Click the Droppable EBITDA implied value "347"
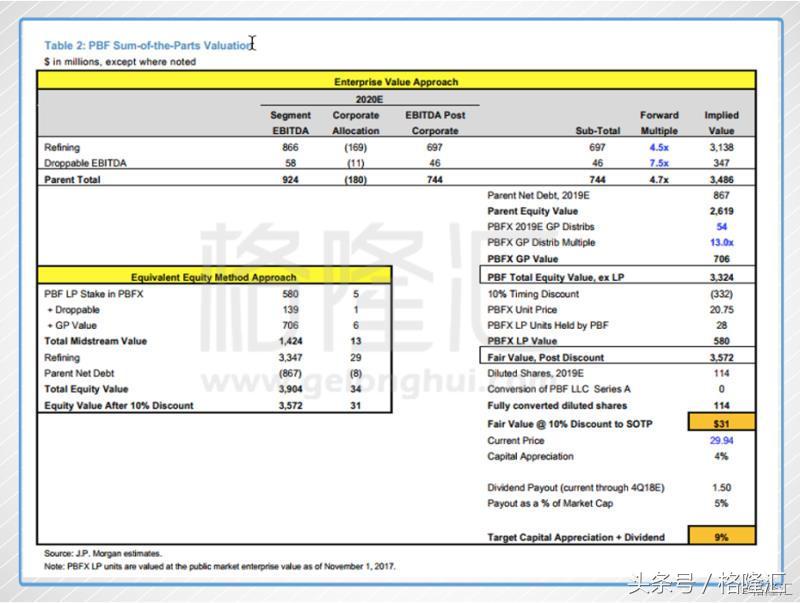The image size is (800, 603). [x=721, y=163]
